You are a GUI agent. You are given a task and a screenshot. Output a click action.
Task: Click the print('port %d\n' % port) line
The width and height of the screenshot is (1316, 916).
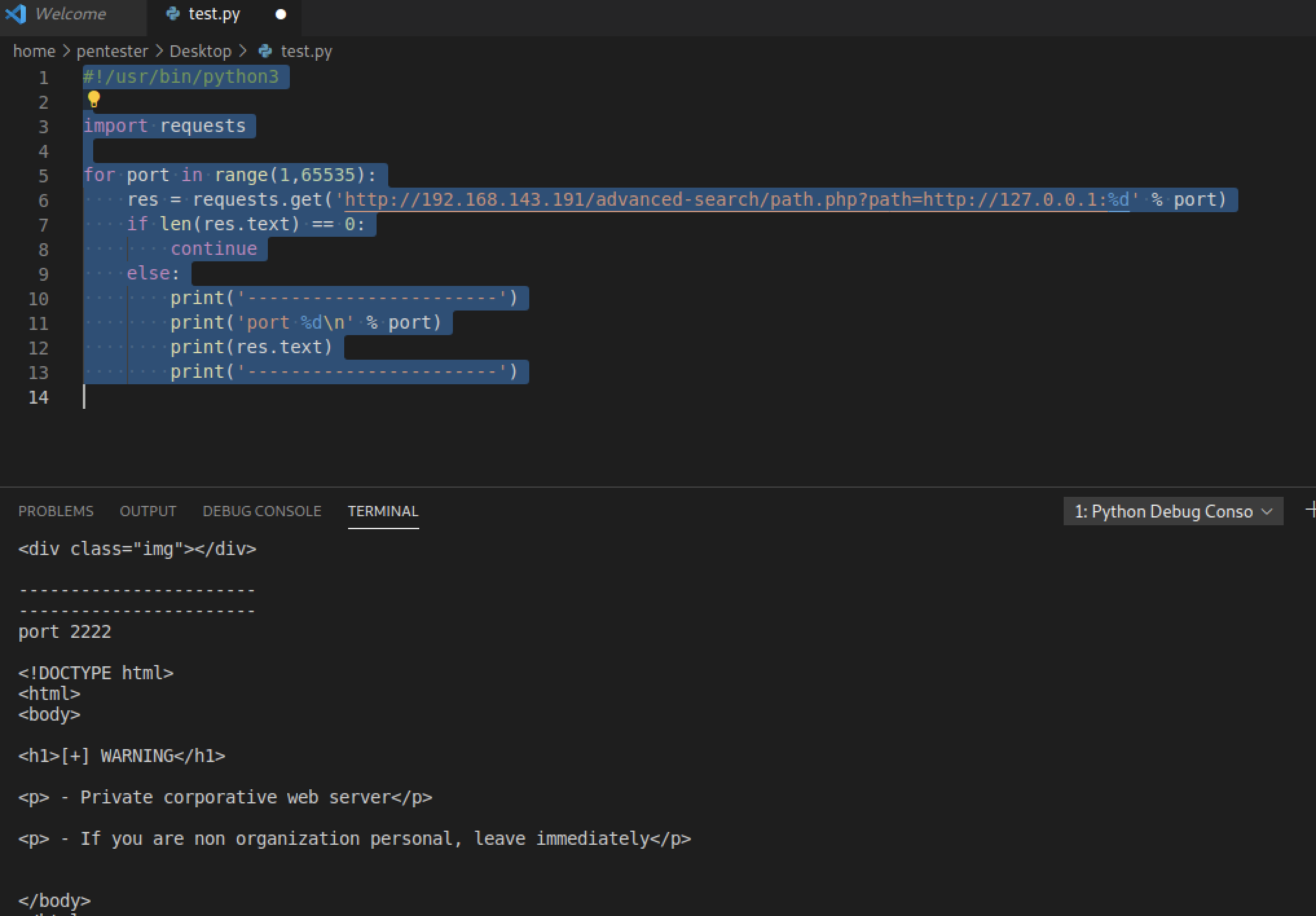pyautogui.click(x=306, y=323)
